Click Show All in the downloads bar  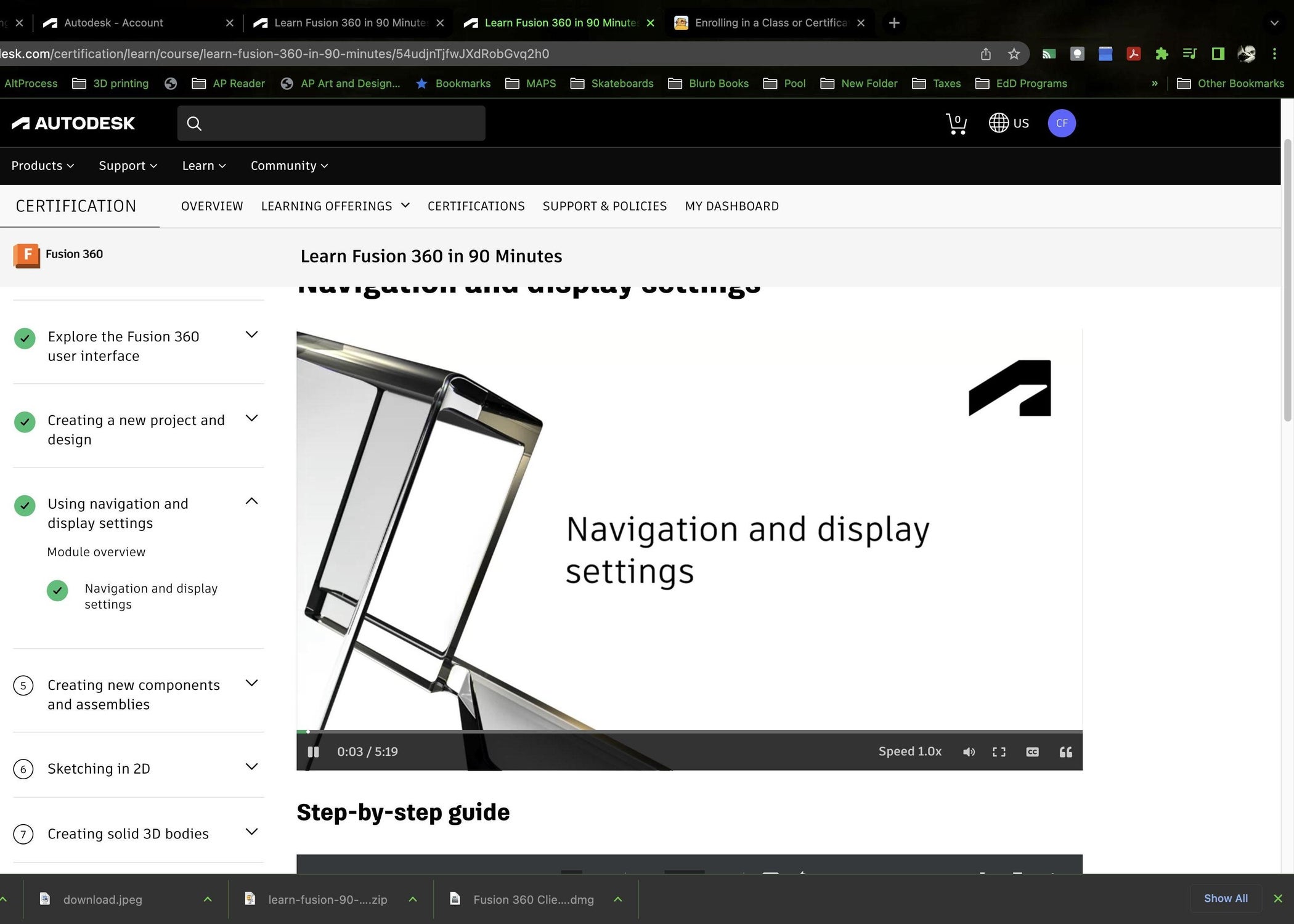(1225, 898)
